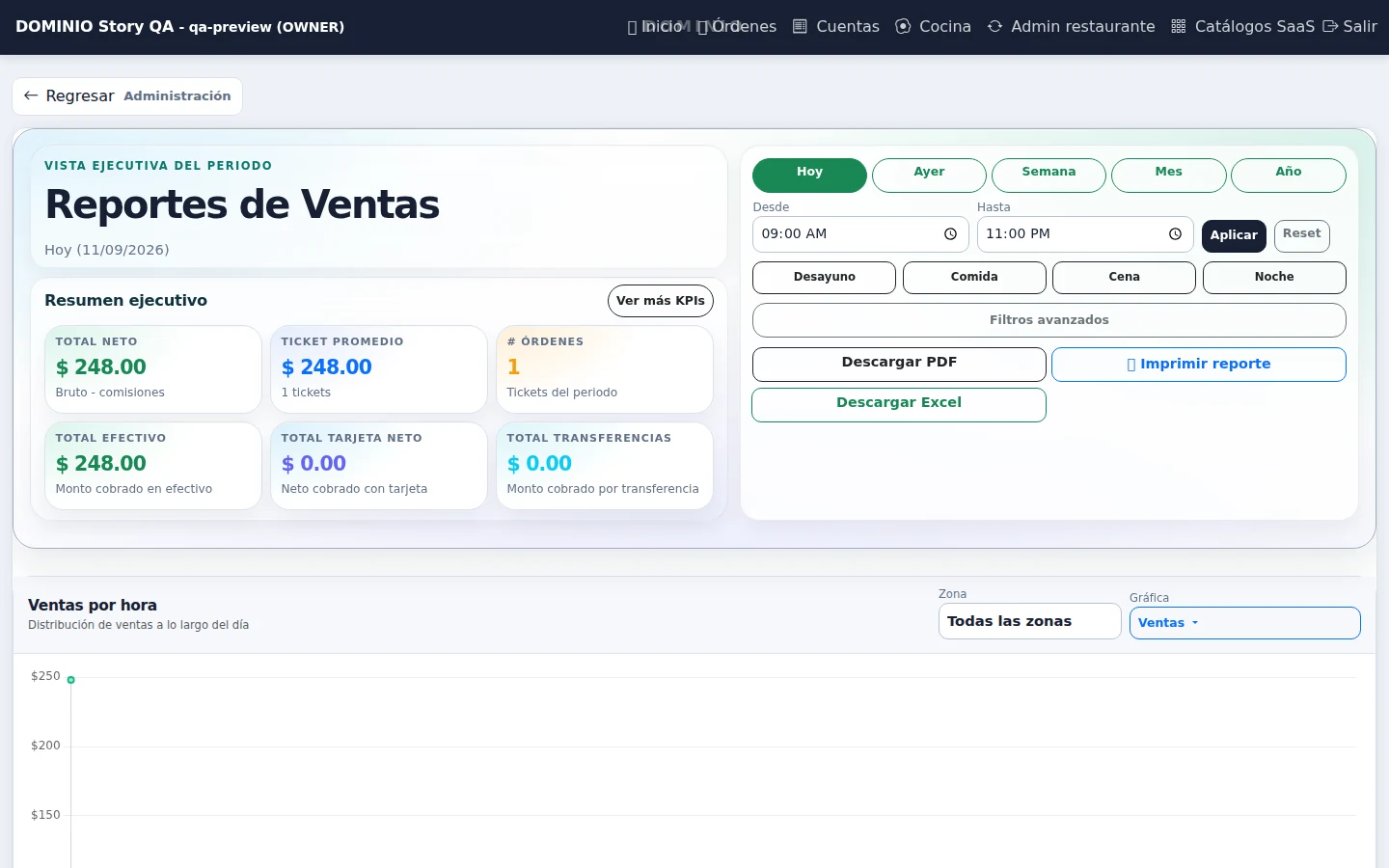This screenshot has width=1389, height=868.
Task: Click the Aplicar button
Action: [x=1234, y=235]
